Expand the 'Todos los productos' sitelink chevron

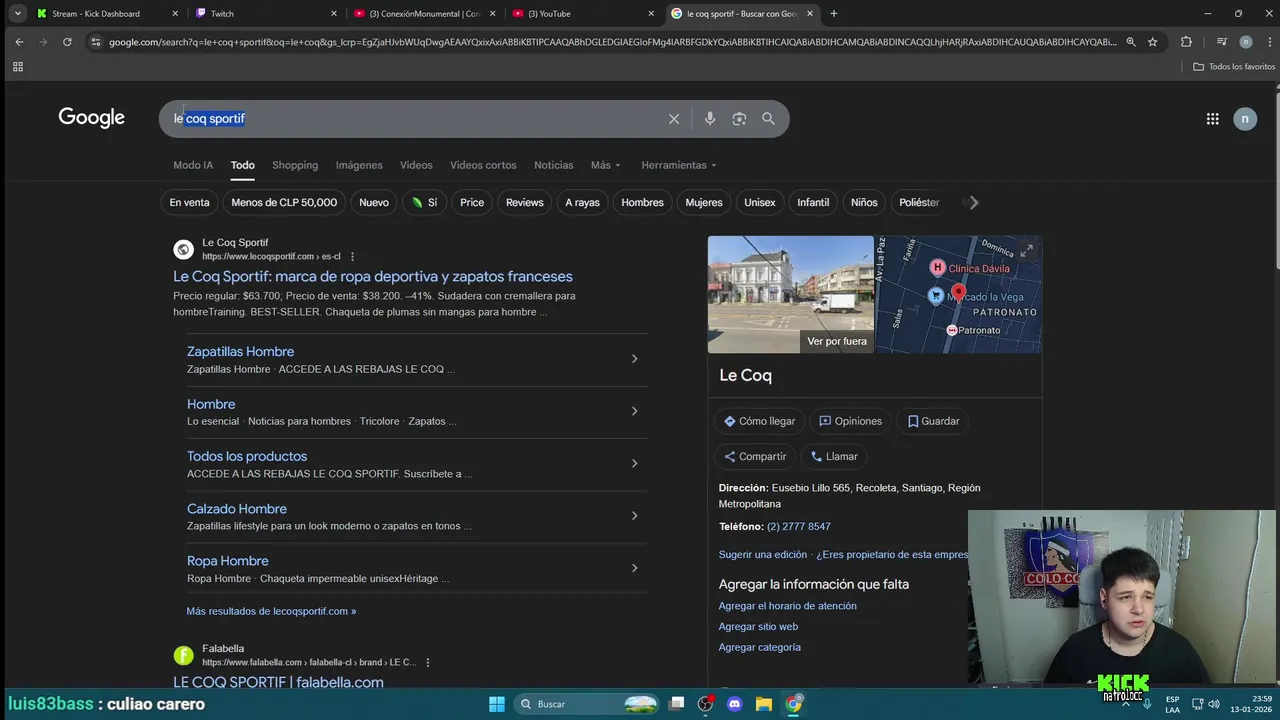pos(634,463)
